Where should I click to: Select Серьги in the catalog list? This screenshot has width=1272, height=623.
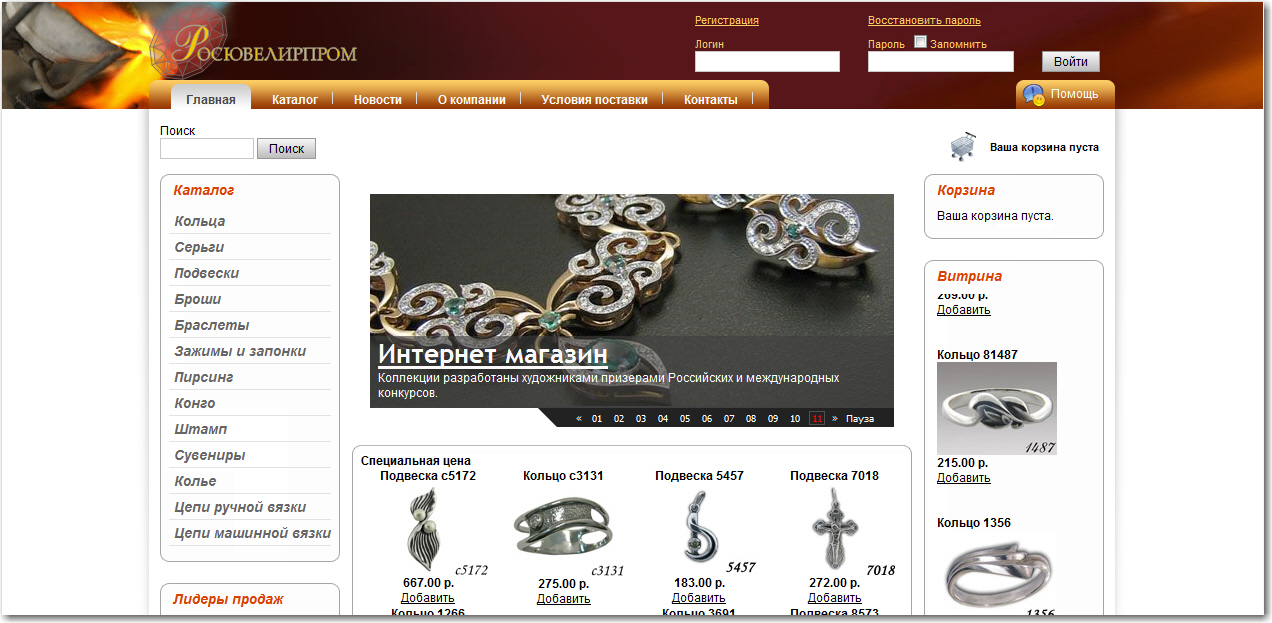[x=199, y=247]
